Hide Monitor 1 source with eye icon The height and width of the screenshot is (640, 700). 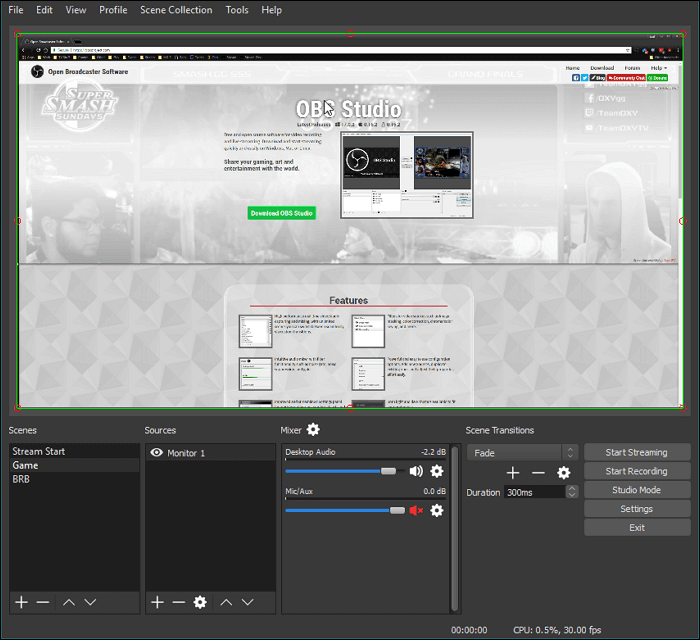pos(156,453)
